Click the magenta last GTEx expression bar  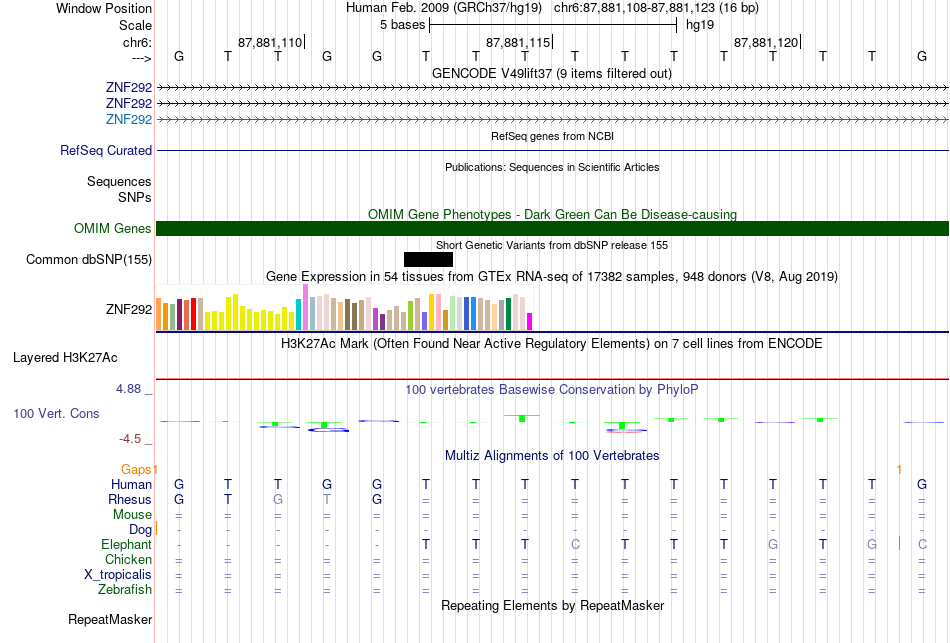coord(530,321)
